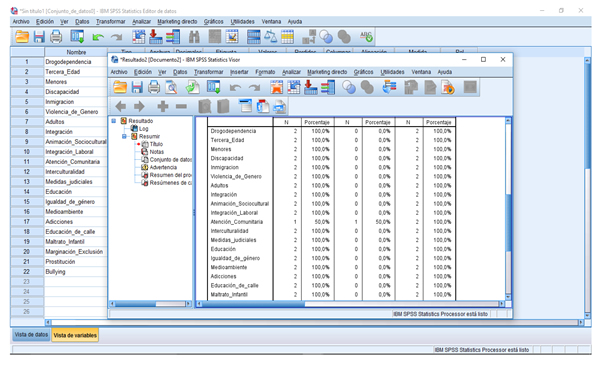
Task: Click Drogodependencia variable name cell
Action: 76,62
